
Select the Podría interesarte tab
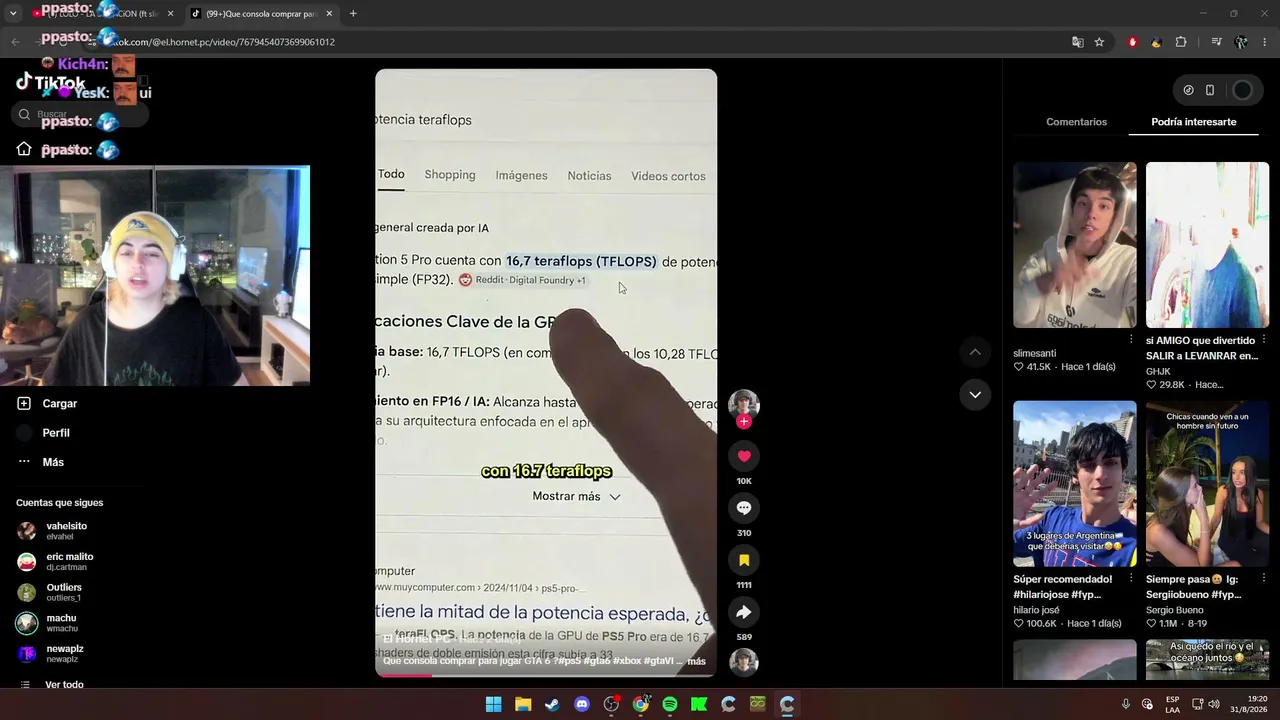coord(1194,122)
